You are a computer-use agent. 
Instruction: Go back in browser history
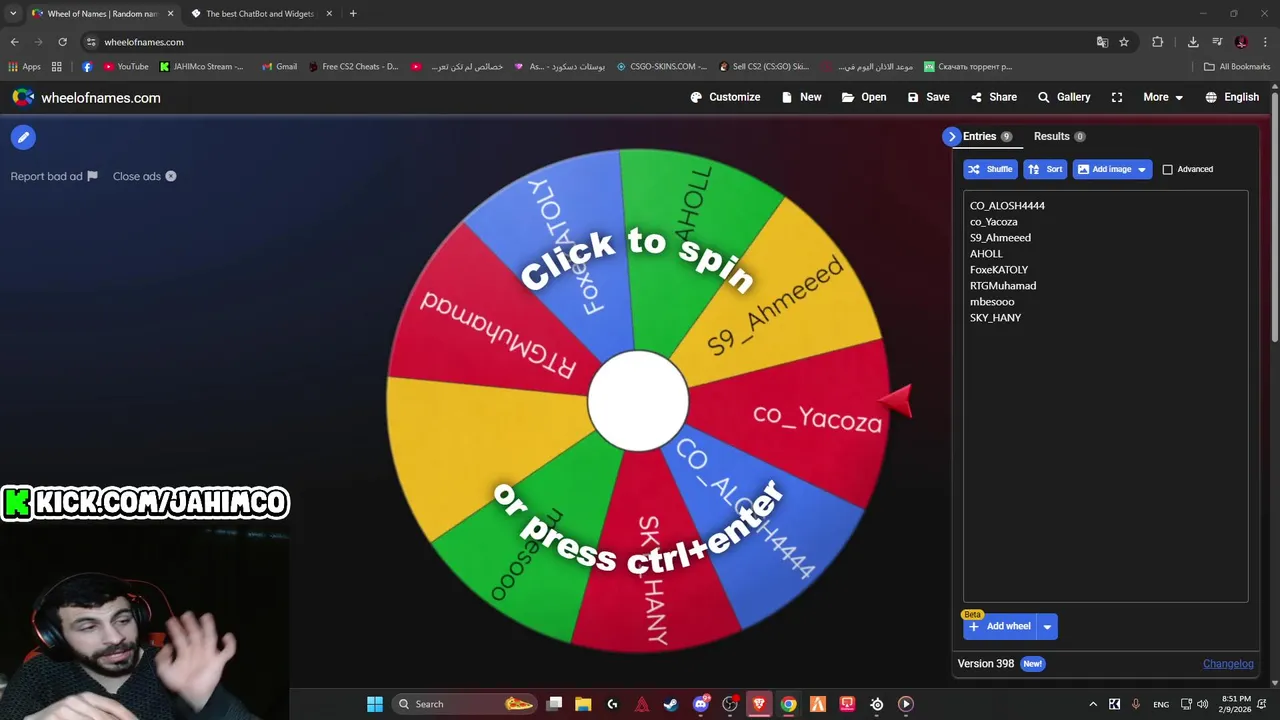pos(14,42)
